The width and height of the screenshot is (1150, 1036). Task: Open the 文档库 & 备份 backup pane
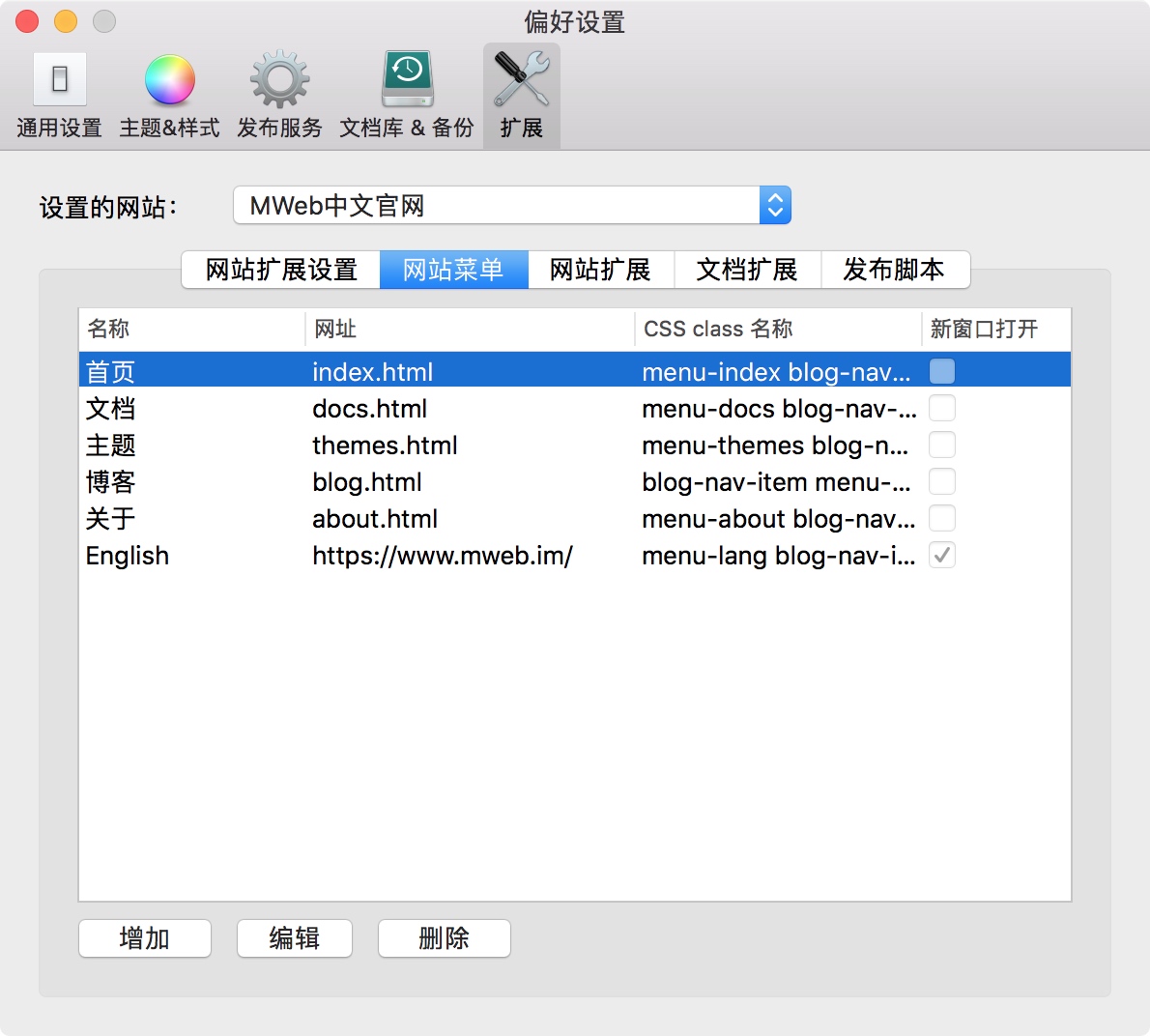(x=407, y=96)
